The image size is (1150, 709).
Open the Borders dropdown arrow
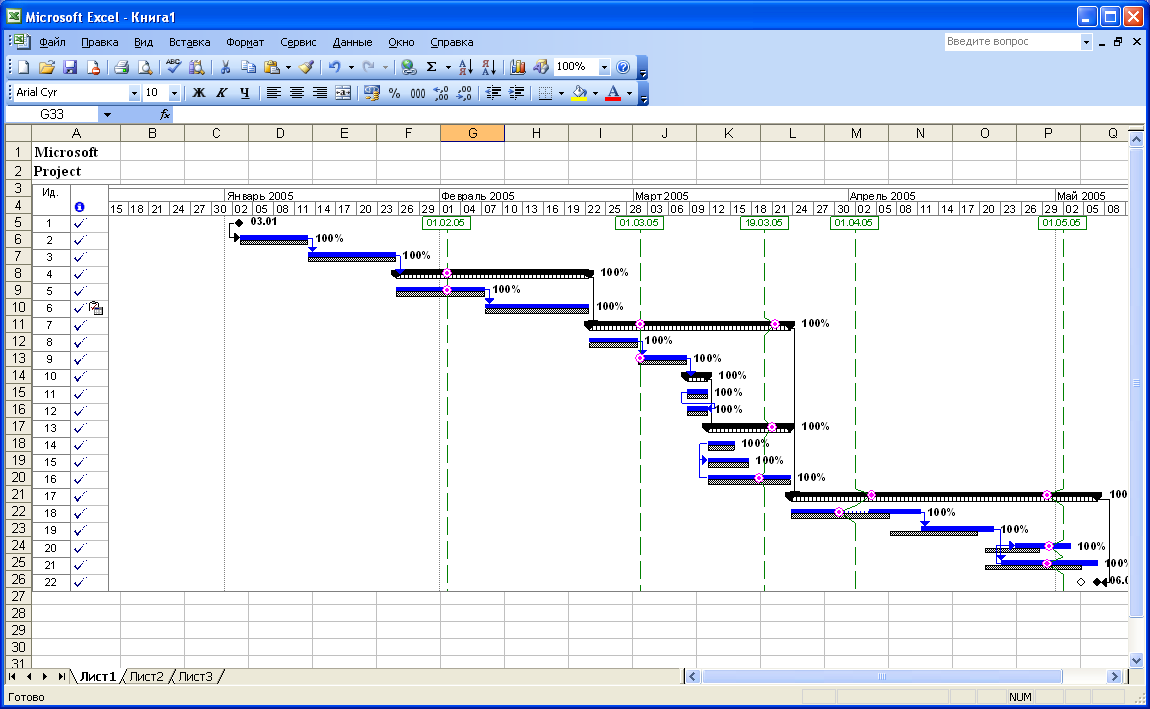coord(561,93)
